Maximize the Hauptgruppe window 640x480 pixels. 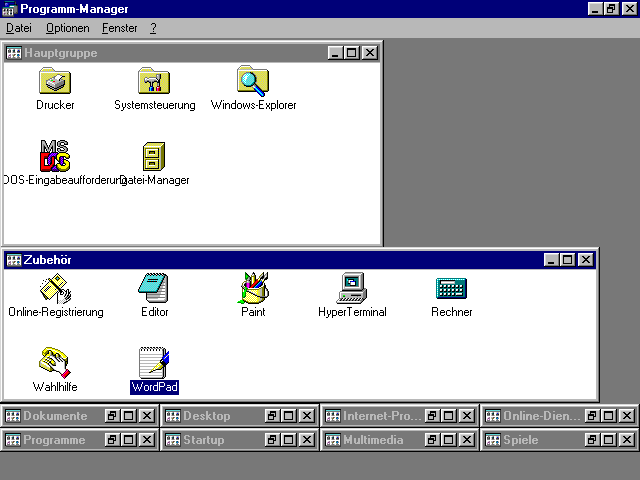click(x=351, y=53)
